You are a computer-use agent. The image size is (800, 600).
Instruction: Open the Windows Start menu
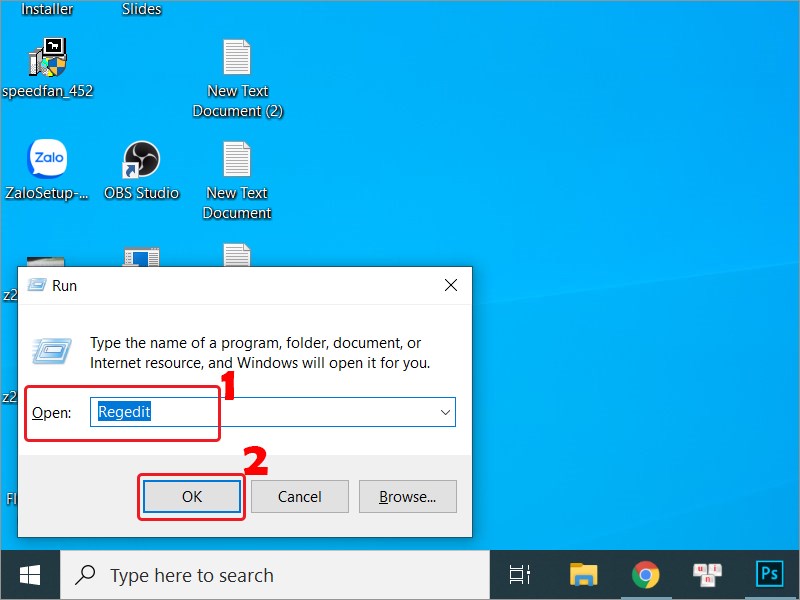(30, 575)
